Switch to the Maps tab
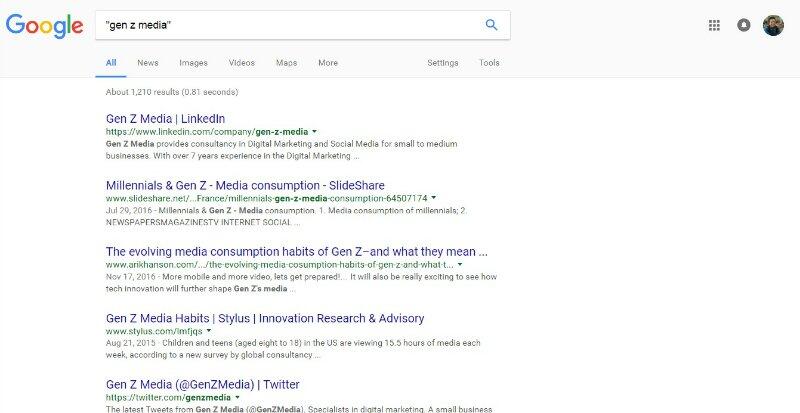The width and height of the screenshot is (800, 413). pos(286,63)
